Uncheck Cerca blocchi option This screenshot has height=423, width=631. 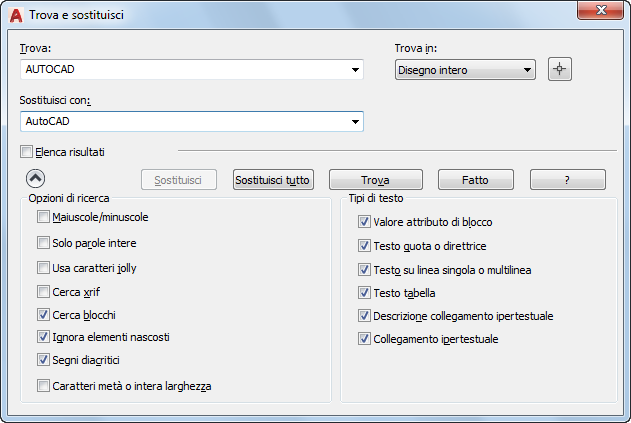point(43,314)
